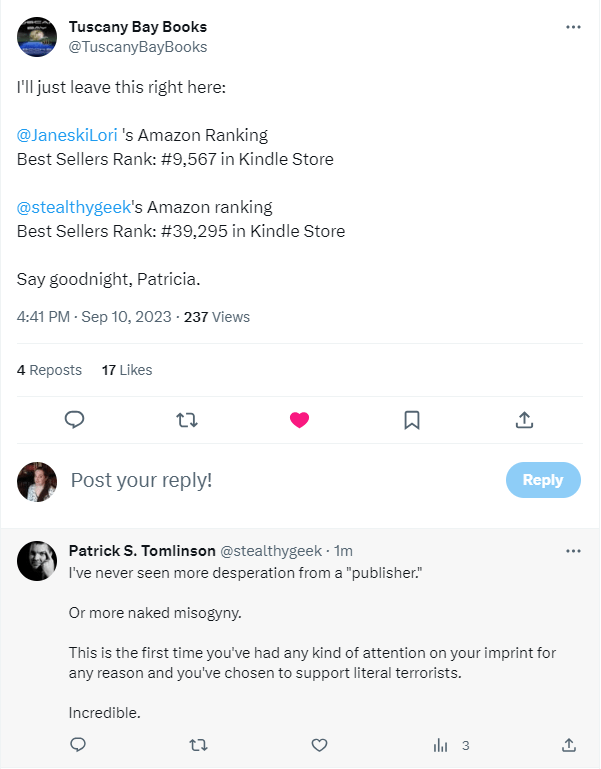Open more options for the main post
Image resolution: width=601 pixels, height=769 pixels.
[573, 27]
